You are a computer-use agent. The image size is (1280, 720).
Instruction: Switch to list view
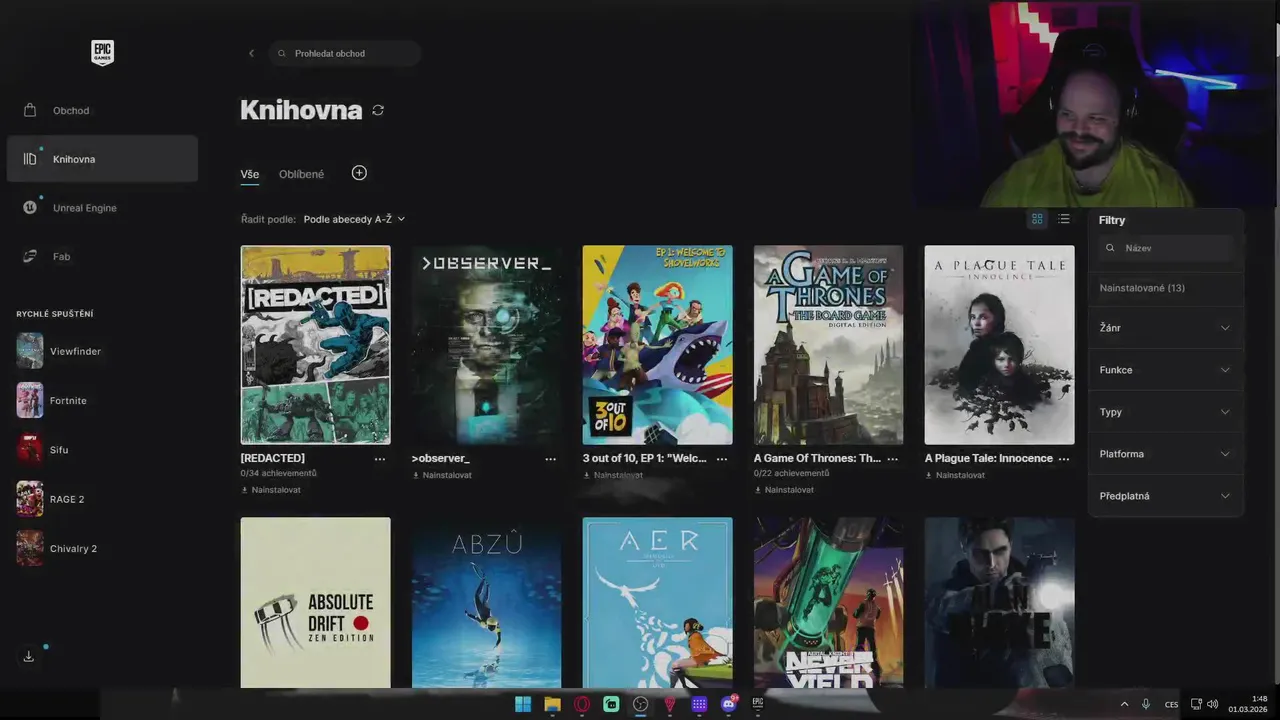[1063, 219]
